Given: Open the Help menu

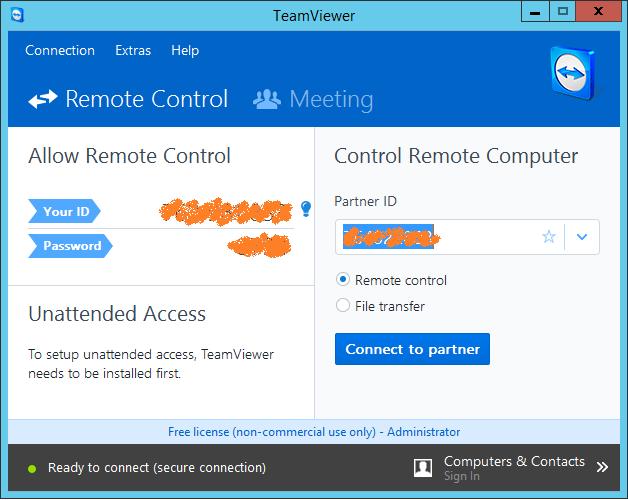Looking at the screenshot, I should pyautogui.click(x=185, y=51).
